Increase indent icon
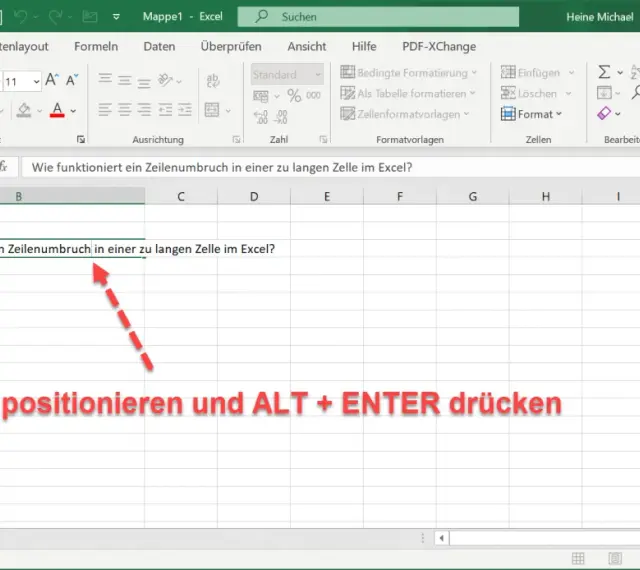 tap(184, 109)
